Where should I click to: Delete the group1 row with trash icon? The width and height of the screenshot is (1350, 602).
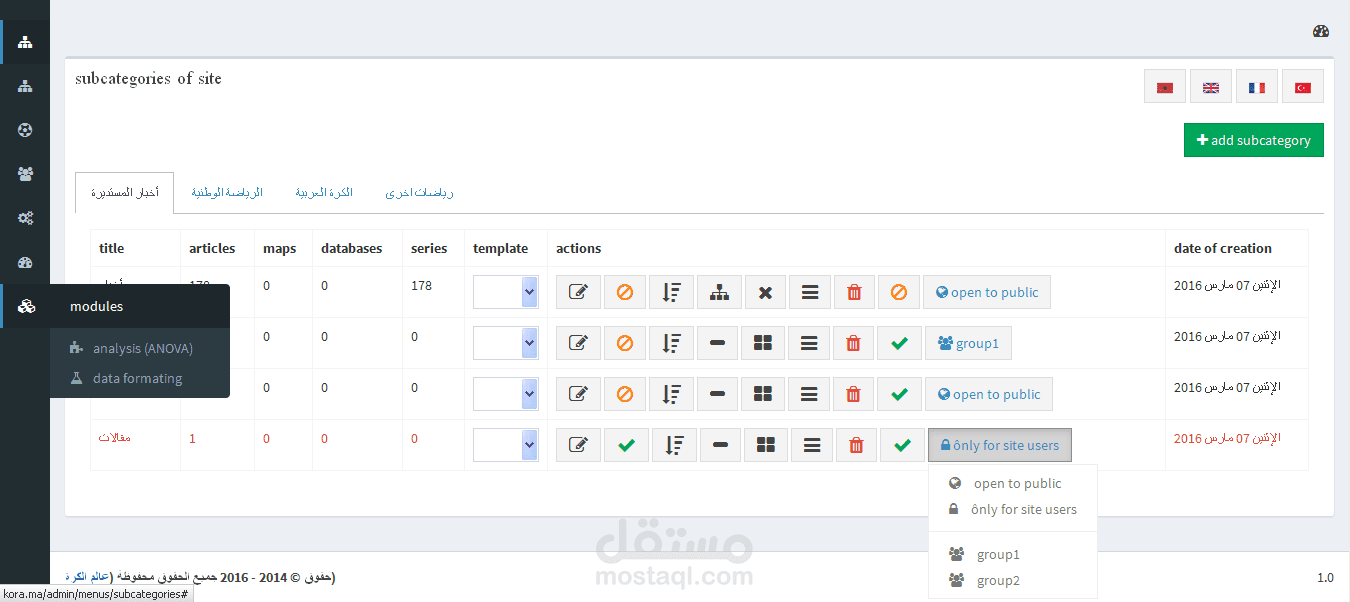click(853, 343)
